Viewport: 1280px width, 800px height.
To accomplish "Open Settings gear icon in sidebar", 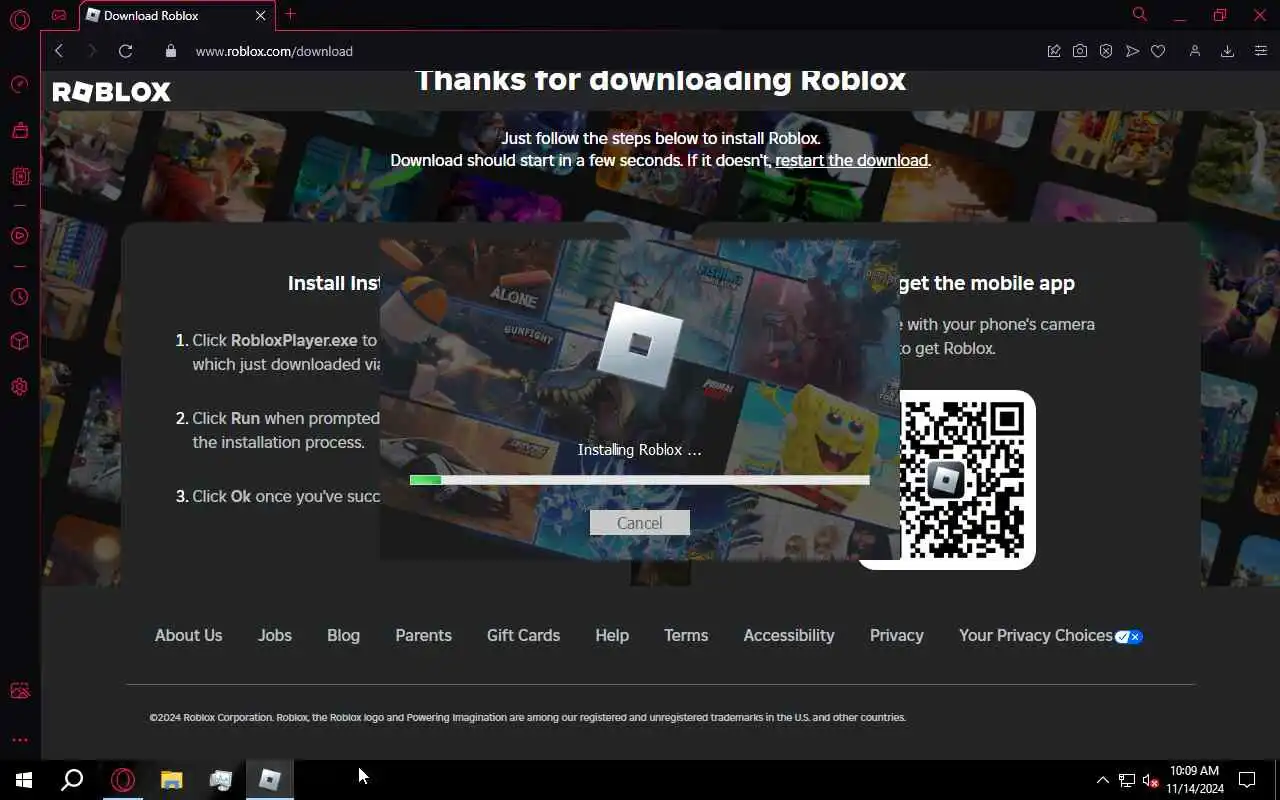I will [x=19, y=387].
